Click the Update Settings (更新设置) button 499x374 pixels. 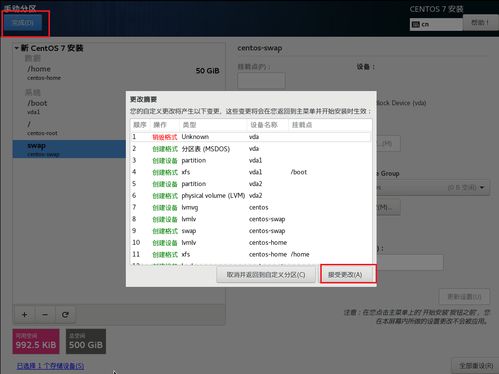464,296
